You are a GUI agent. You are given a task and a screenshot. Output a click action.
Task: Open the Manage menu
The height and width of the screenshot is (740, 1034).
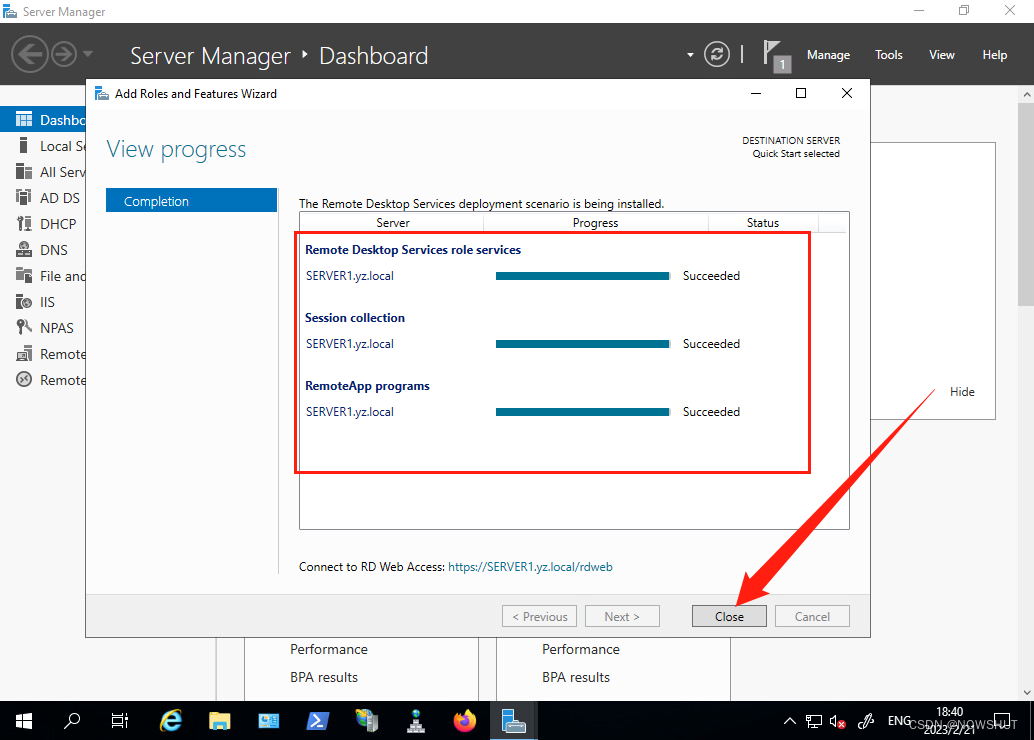pos(828,55)
